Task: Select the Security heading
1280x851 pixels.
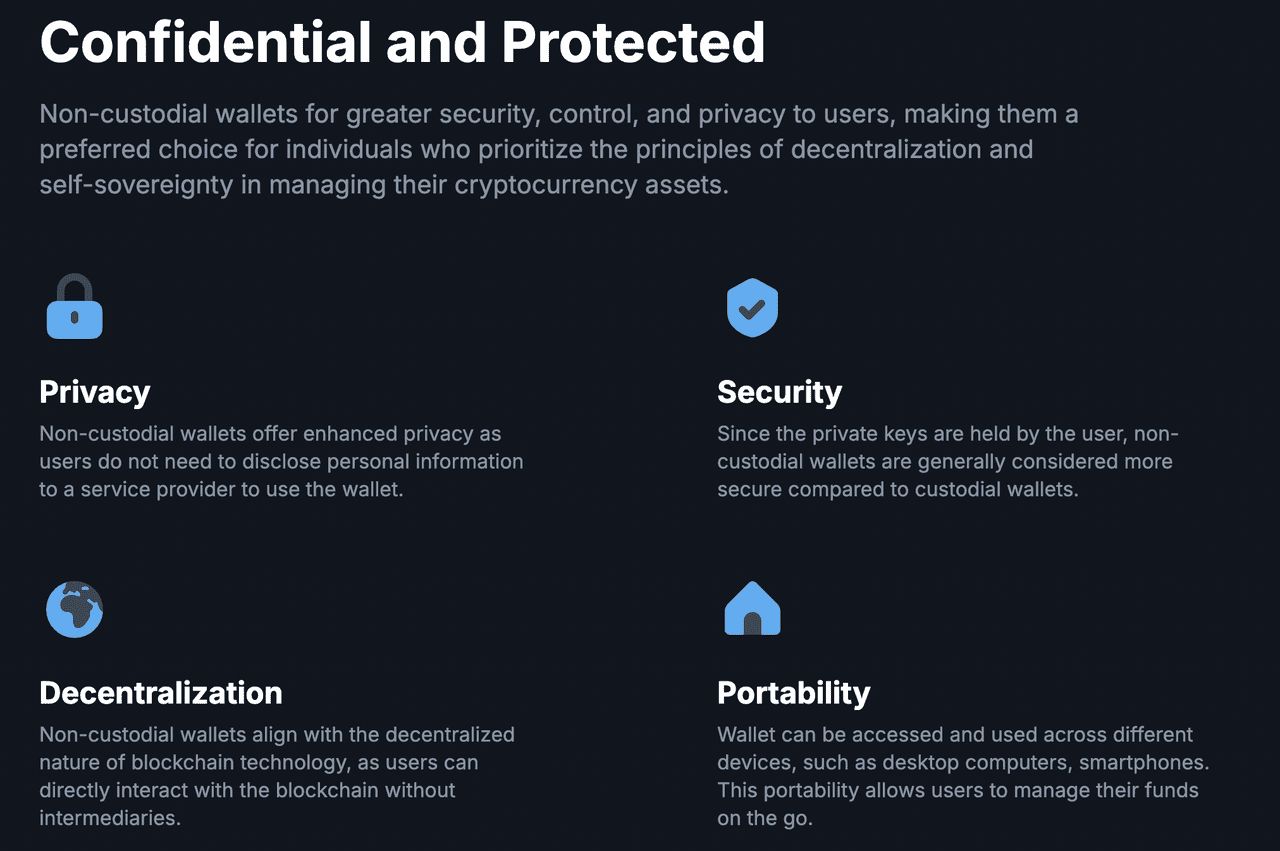Action: coord(779,392)
